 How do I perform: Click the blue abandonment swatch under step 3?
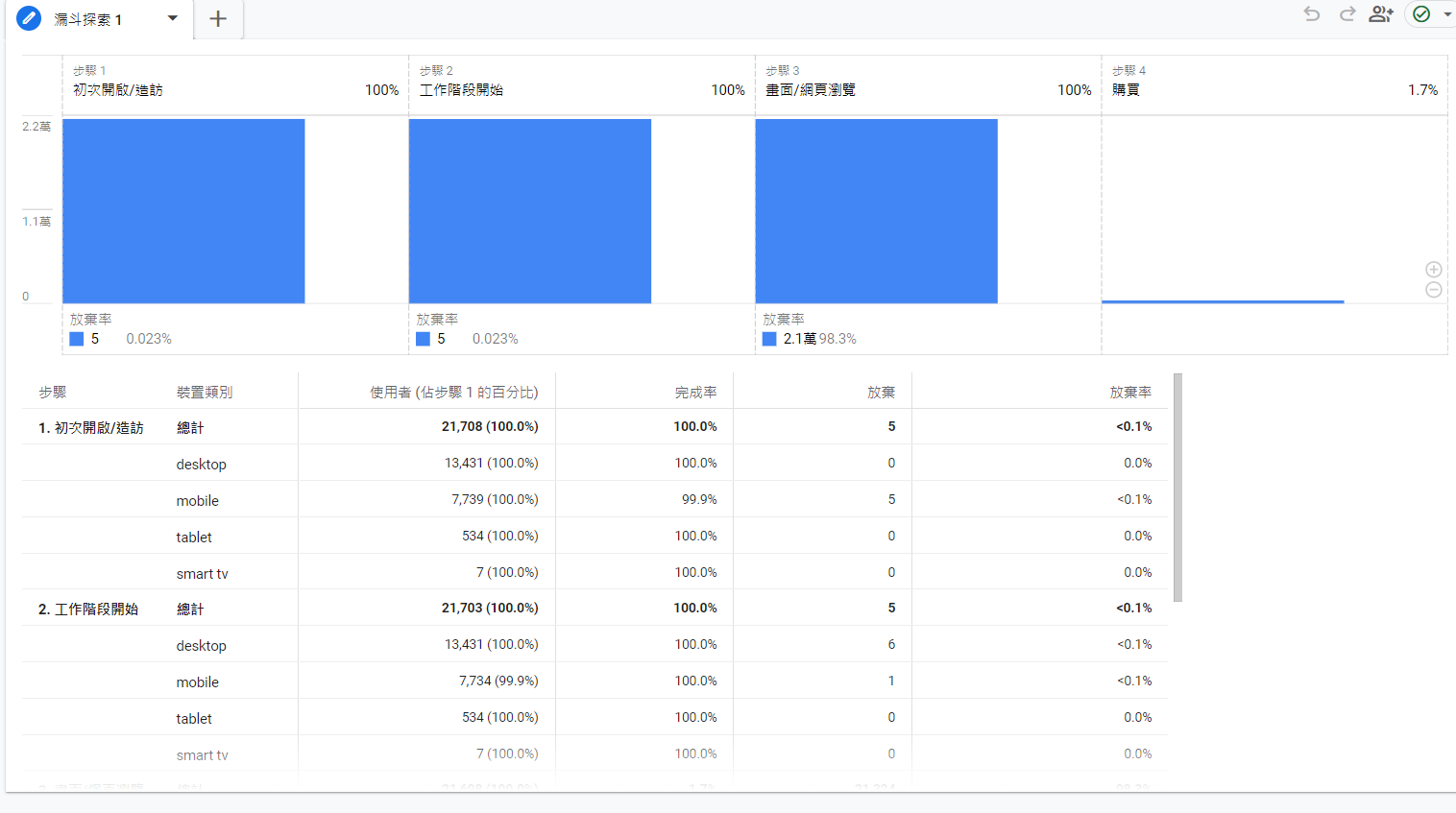[769, 339]
